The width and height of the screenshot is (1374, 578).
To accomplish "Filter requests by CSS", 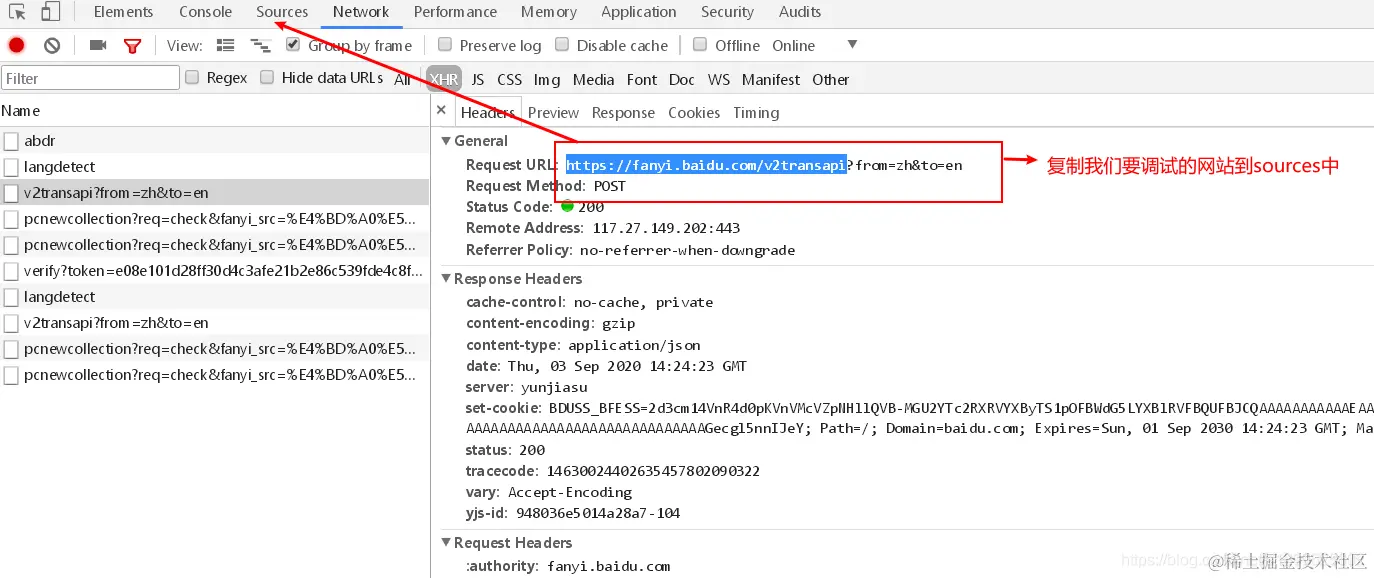I will coord(510,79).
